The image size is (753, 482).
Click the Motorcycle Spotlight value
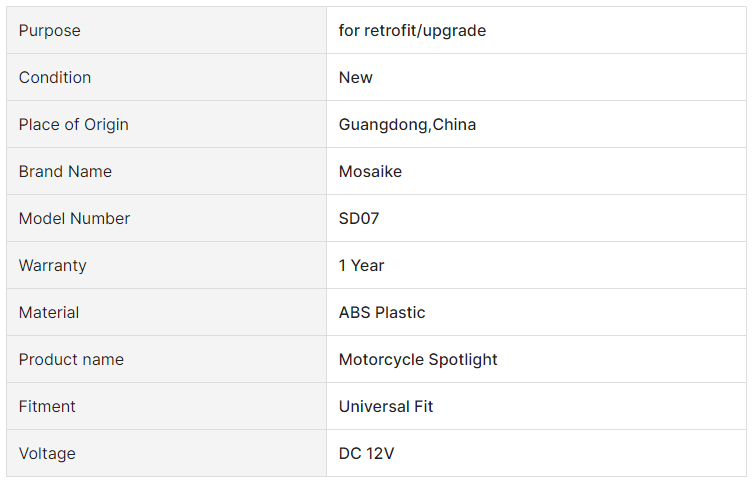click(x=418, y=360)
